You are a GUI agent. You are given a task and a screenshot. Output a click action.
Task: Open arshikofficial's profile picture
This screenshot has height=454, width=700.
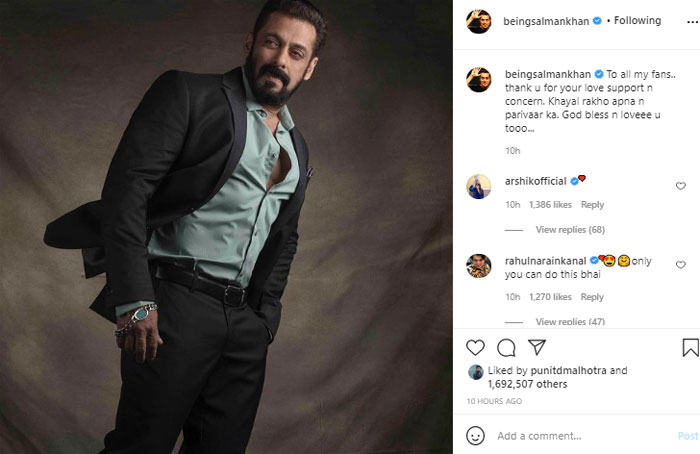click(479, 186)
